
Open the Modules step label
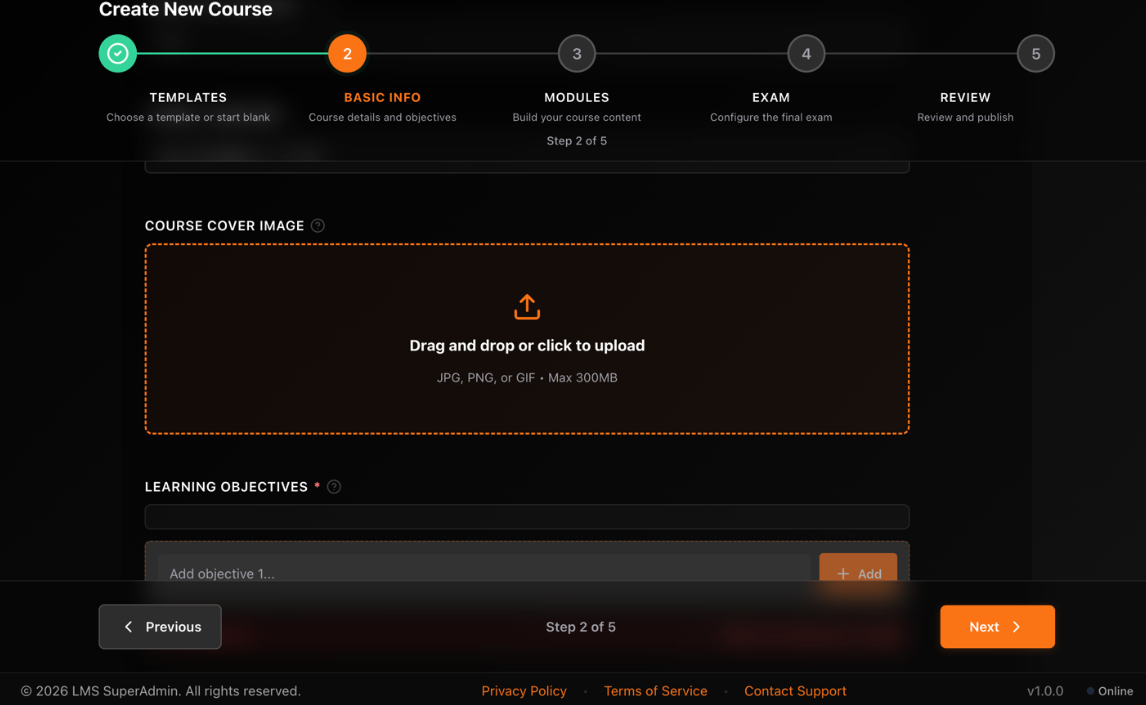point(576,98)
